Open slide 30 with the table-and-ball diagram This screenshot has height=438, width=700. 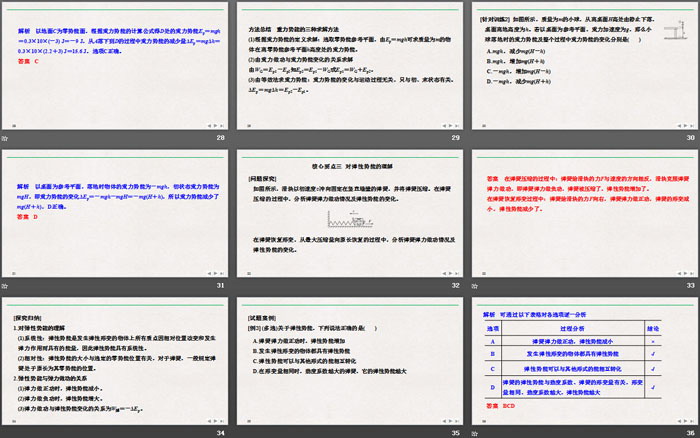583,64
